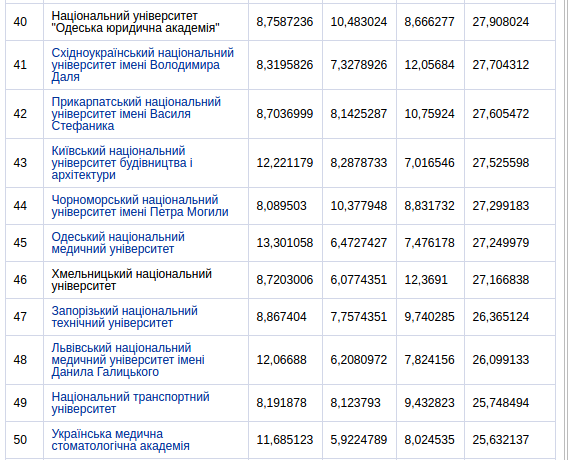Select the value 10,377948 in row 44
568x460 pixels.
(359, 206)
